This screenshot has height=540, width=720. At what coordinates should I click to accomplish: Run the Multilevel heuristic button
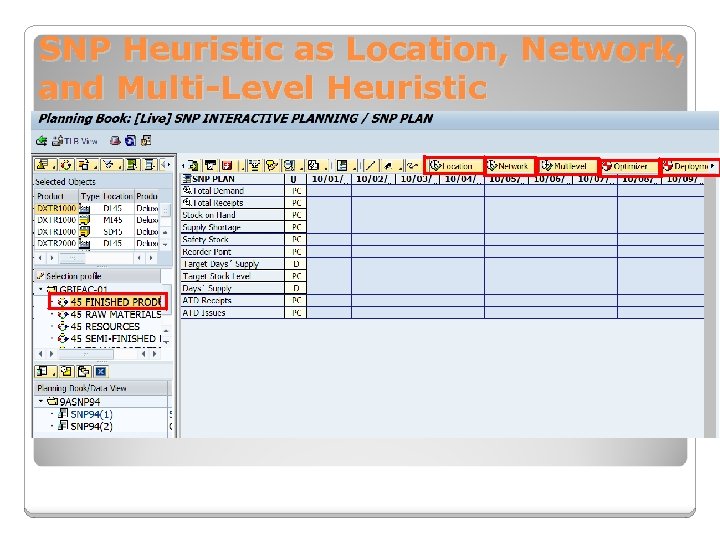[x=568, y=166]
